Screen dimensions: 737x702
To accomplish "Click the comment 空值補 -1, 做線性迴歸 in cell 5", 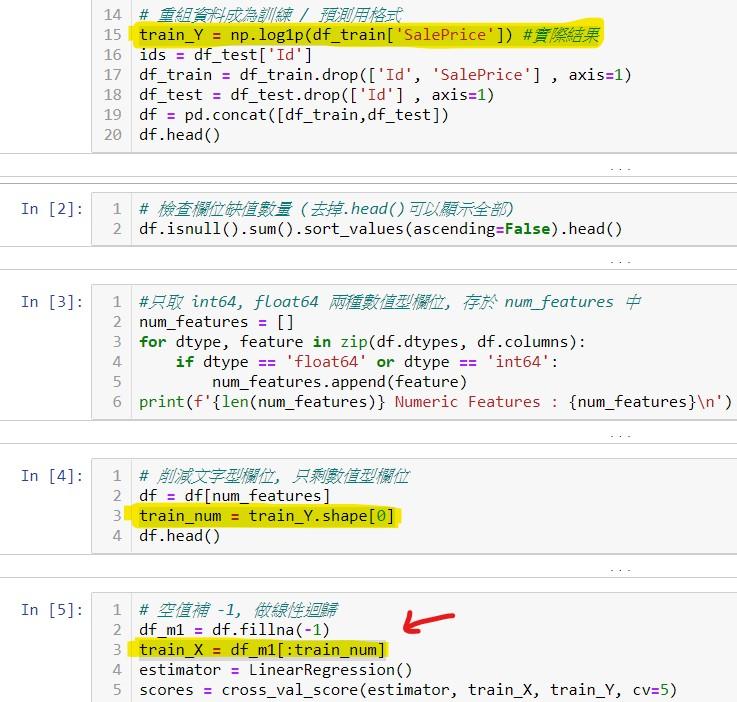I will pos(238,609).
